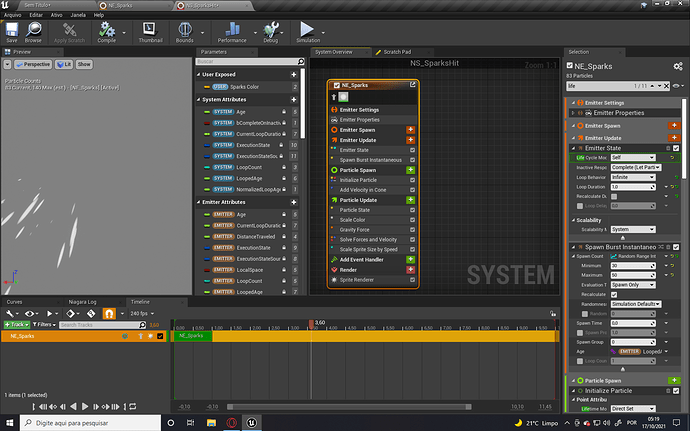This screenshot has height=431, width=690.
Task: Add a new Emitter Attributes parameter
Action: click(294, 202)
